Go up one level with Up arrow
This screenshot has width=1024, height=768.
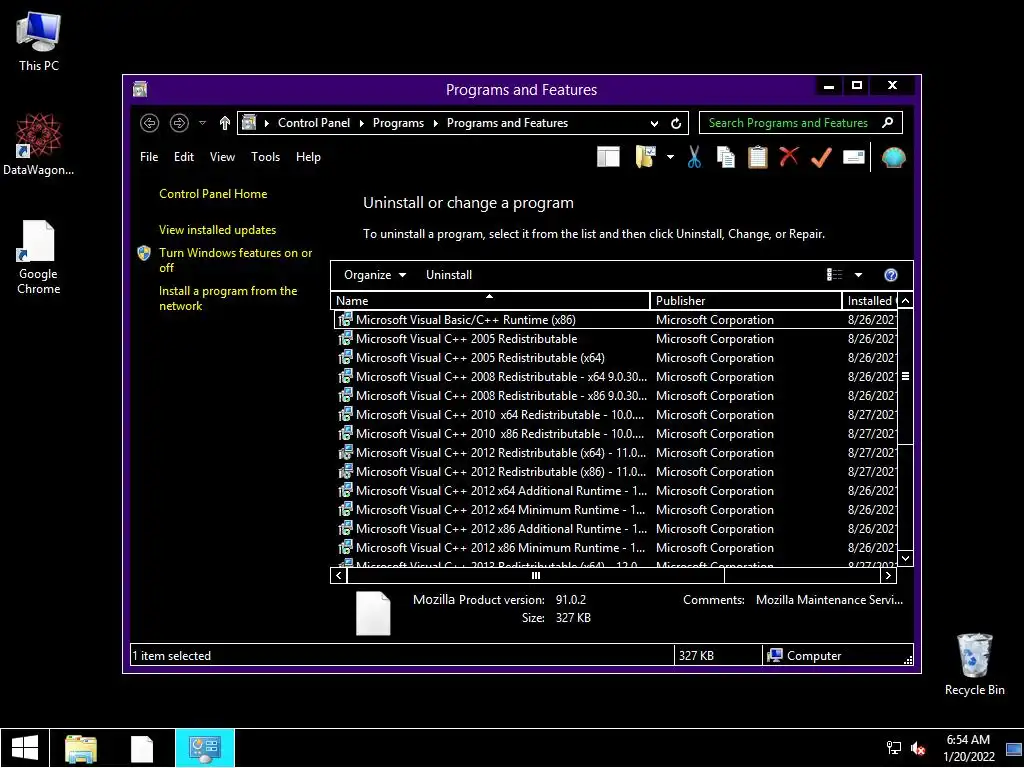click(x=225, y=123)
